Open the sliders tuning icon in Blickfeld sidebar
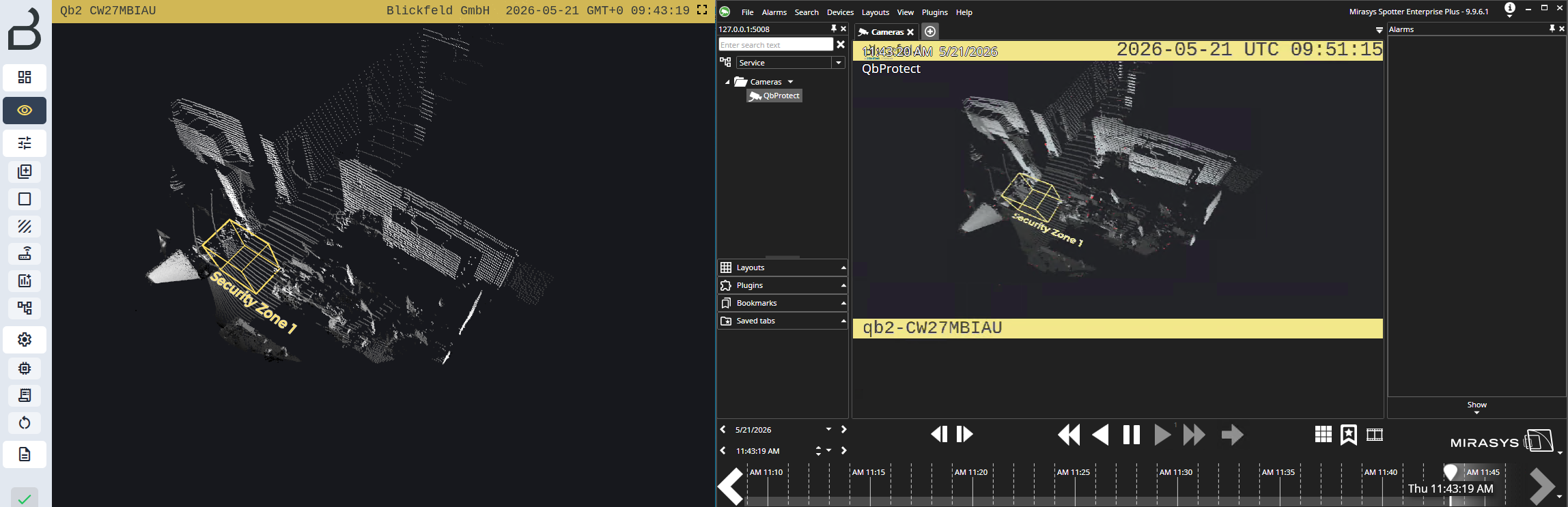This screenshot has height=507, width=1568. tap(25, 143)
